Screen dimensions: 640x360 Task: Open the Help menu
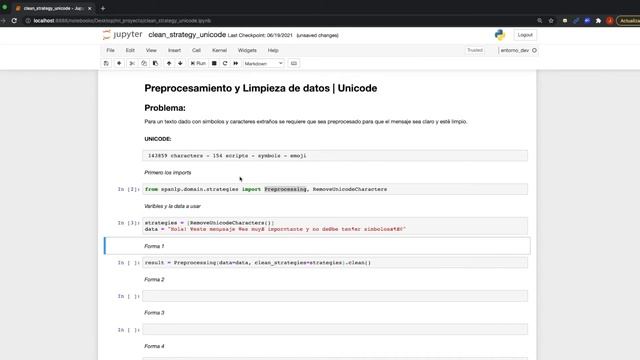click(273, 50)
